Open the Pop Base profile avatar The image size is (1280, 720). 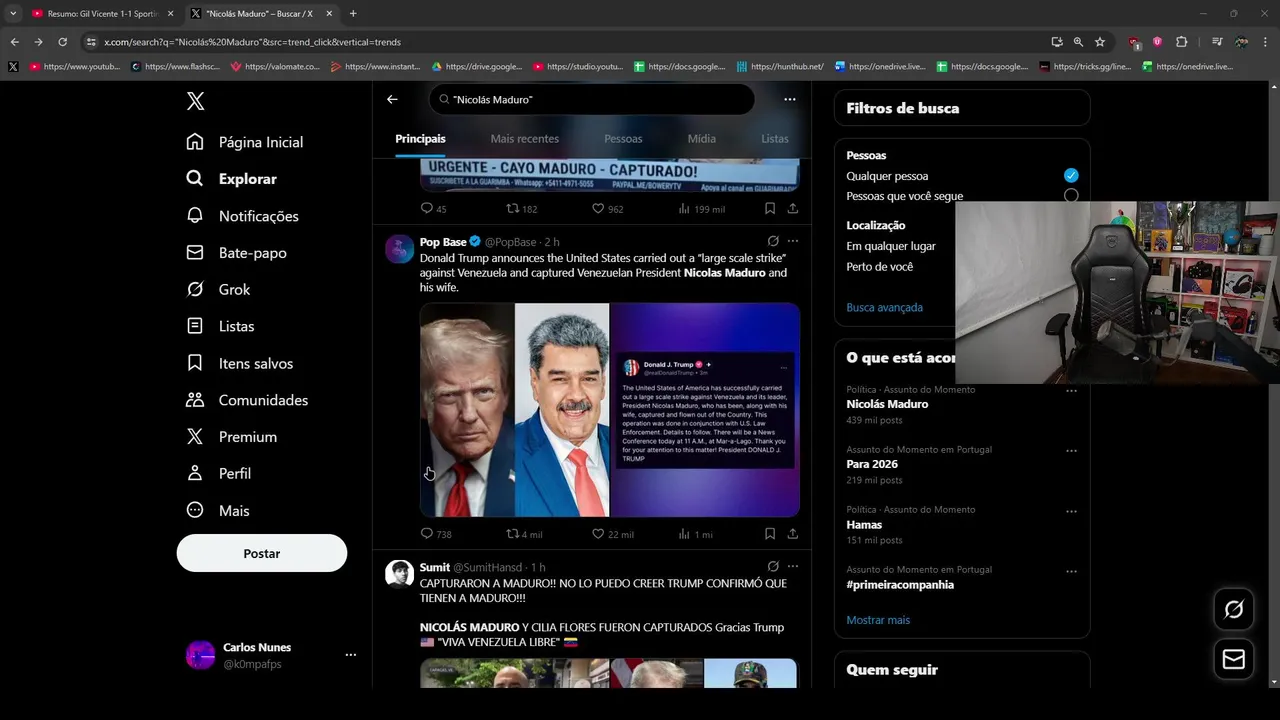click(x=400, y=249)
